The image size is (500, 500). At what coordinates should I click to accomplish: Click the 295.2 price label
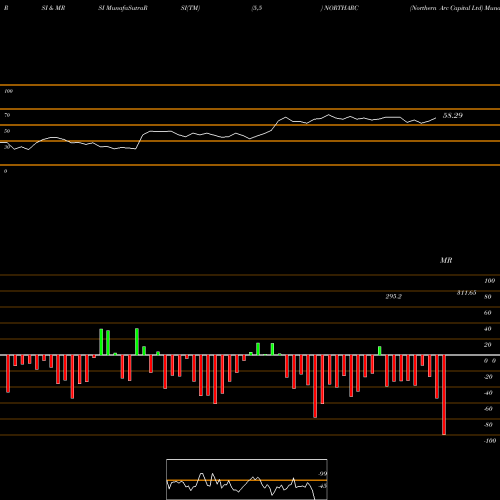click(x=394, y=296)
